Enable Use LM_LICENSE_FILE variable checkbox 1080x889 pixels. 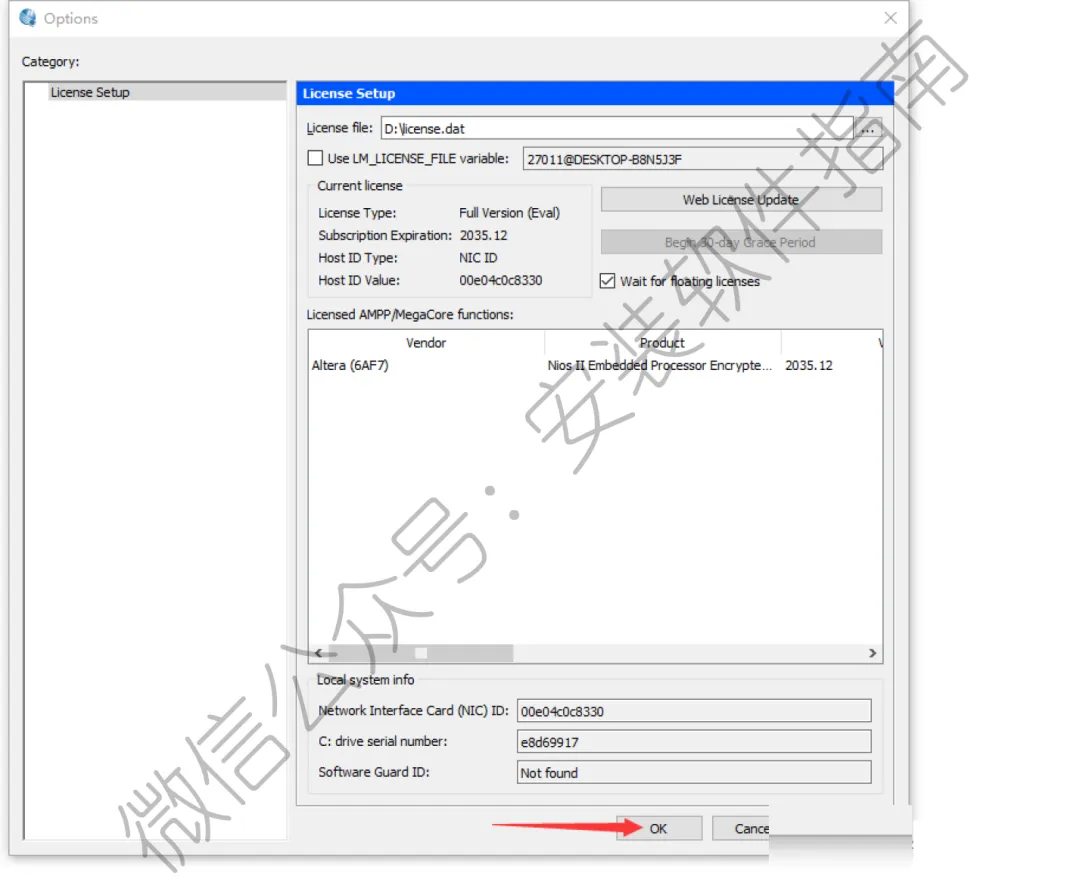(x=315, y=158)
